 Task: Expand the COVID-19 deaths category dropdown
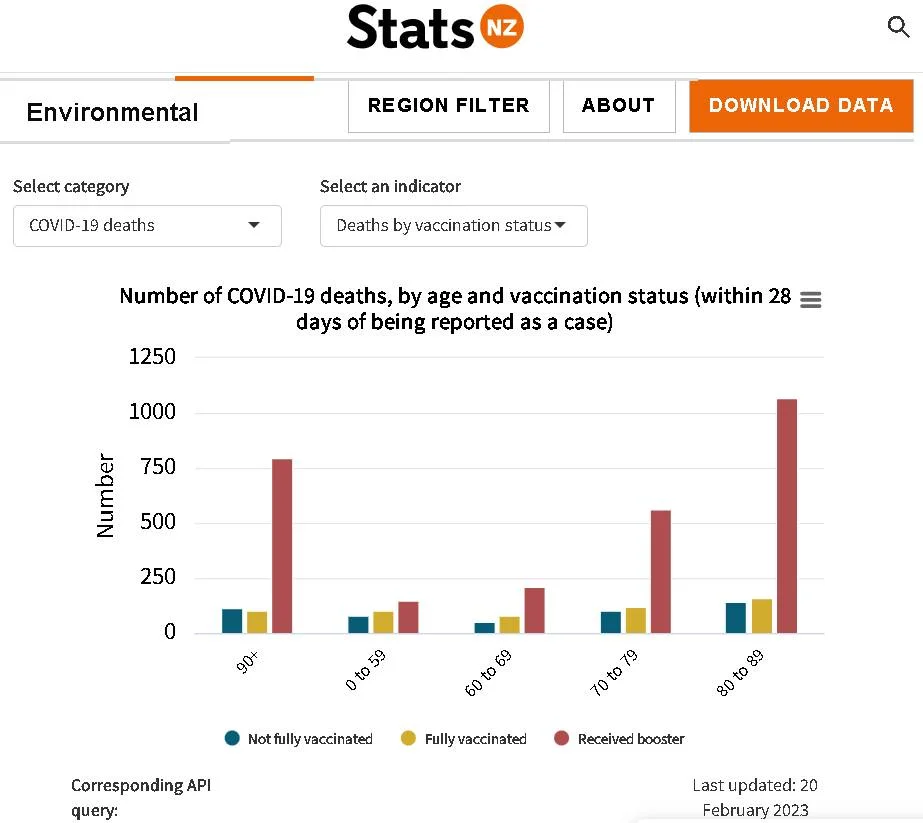[x=147, y=225]
